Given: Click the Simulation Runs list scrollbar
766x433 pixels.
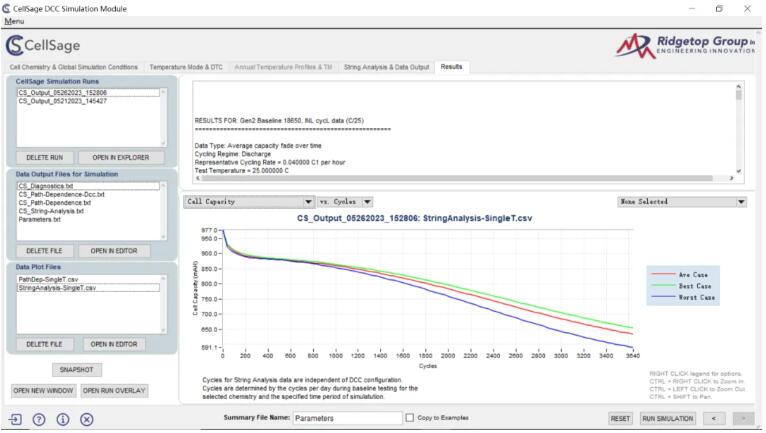Looking at the screenshot, I should click(164, 118).
